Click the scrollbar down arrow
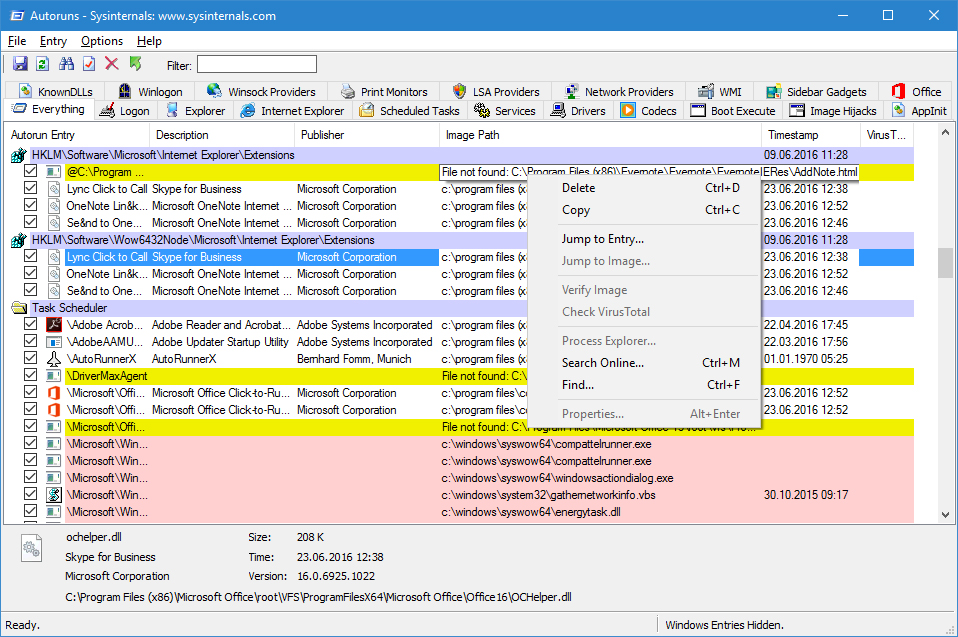958x637 pixels. pos(945,515)
